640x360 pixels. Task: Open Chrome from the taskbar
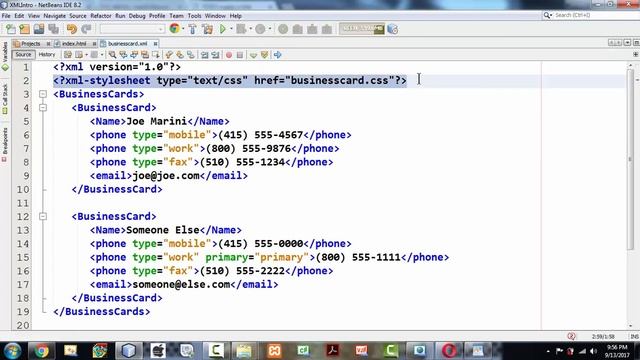tap(41, 351)
